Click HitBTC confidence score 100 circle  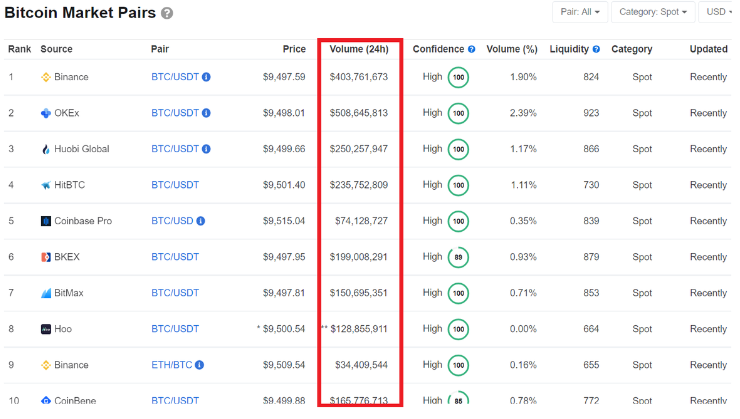click(x=458, y=185)
